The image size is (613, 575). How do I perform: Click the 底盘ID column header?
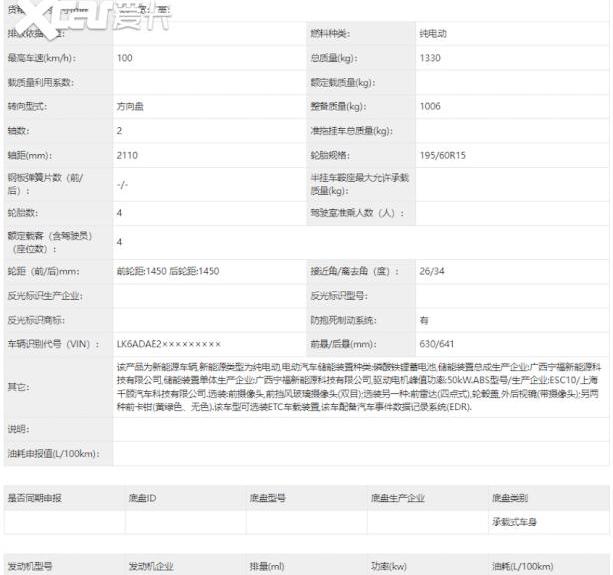(x=142, y=498)
